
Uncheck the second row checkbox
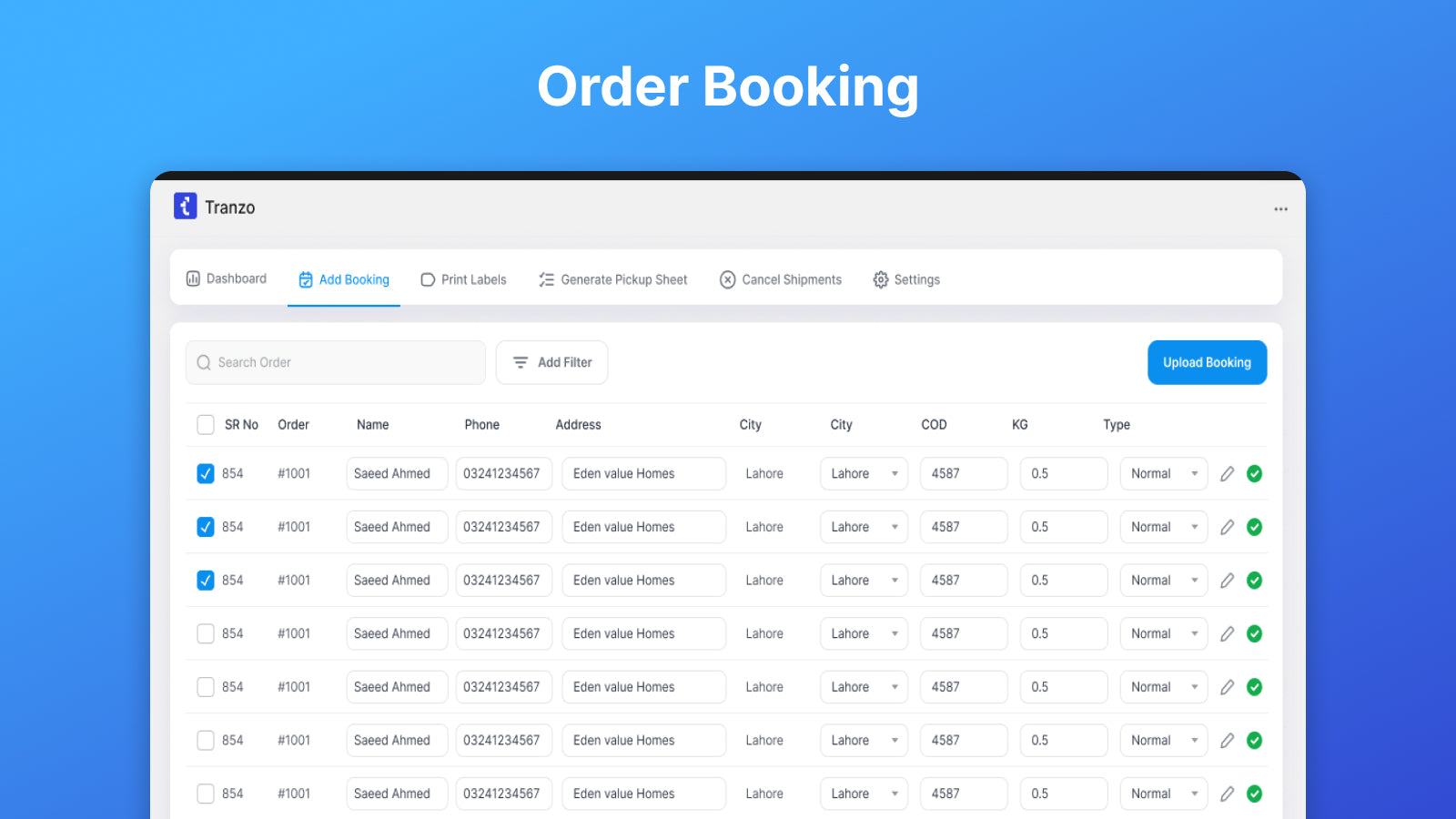(206, 527)
